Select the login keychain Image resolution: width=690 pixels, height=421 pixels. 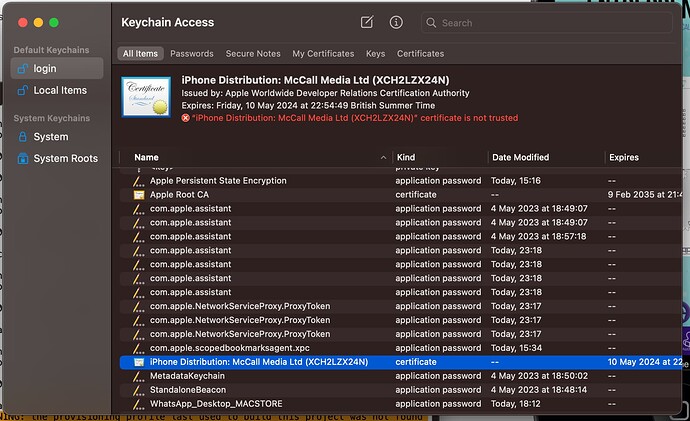[57, 69]
